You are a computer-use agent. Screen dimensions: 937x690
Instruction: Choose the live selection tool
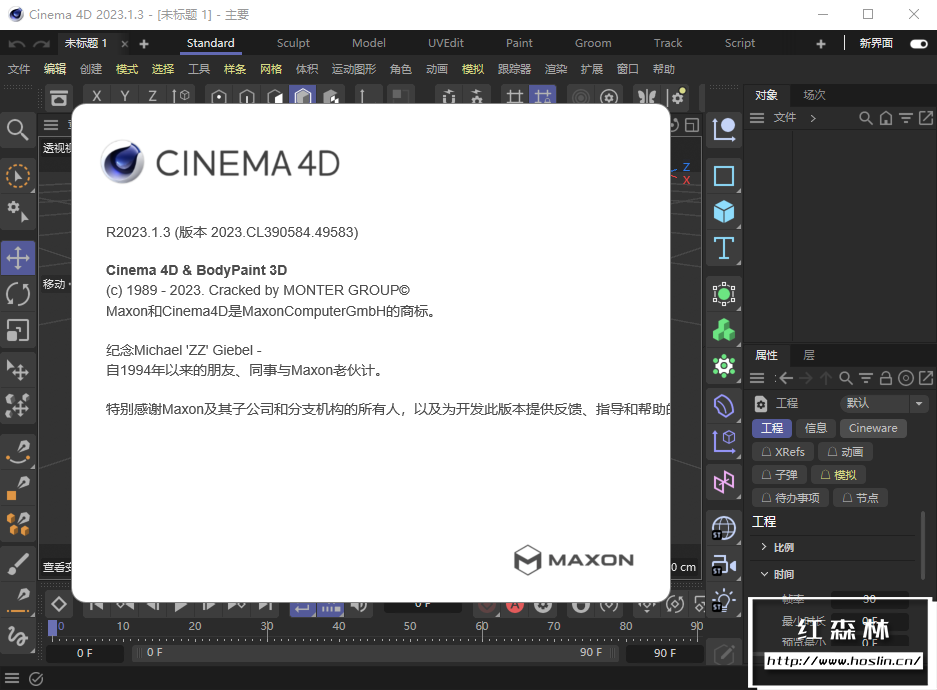click(18, 176)
